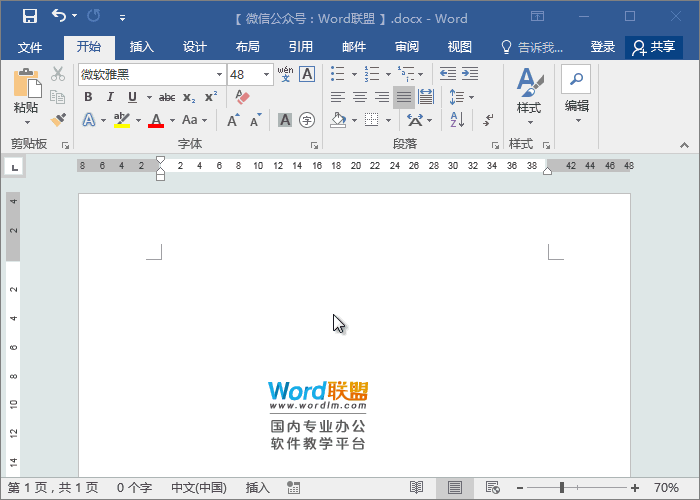
Task: Decrease font size with smaller A
Action: point(255,120)
